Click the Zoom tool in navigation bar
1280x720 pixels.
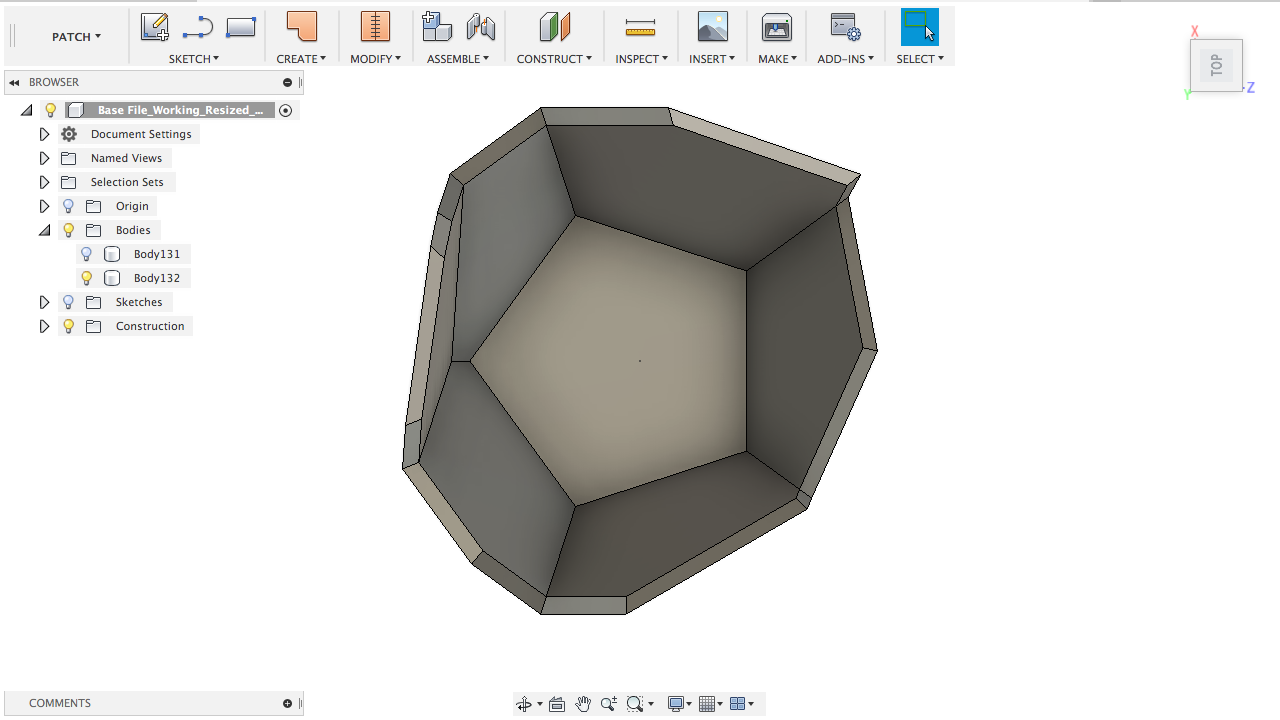(x=608, y=704)
